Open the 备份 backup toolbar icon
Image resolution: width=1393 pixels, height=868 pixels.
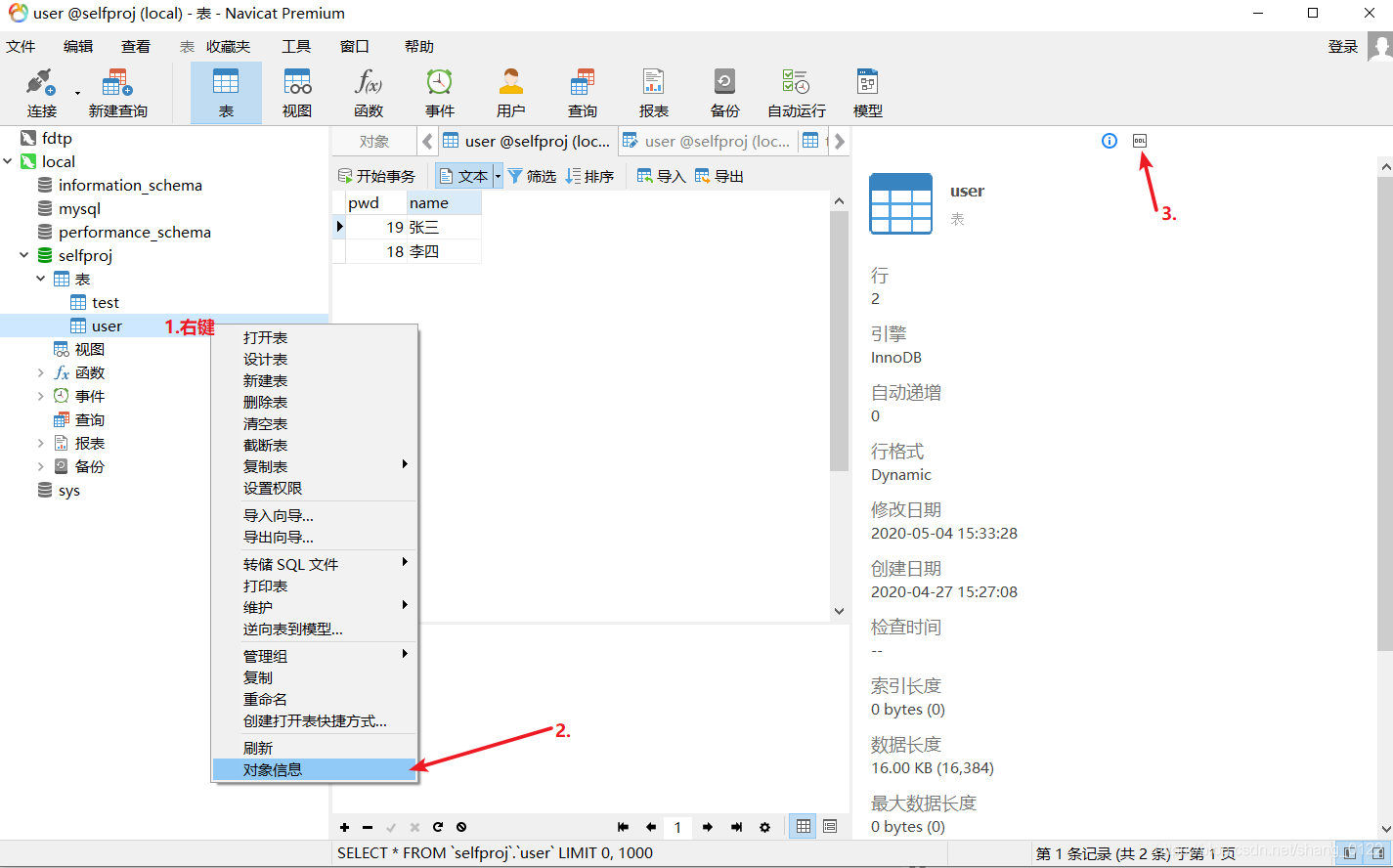click(725, 93)
